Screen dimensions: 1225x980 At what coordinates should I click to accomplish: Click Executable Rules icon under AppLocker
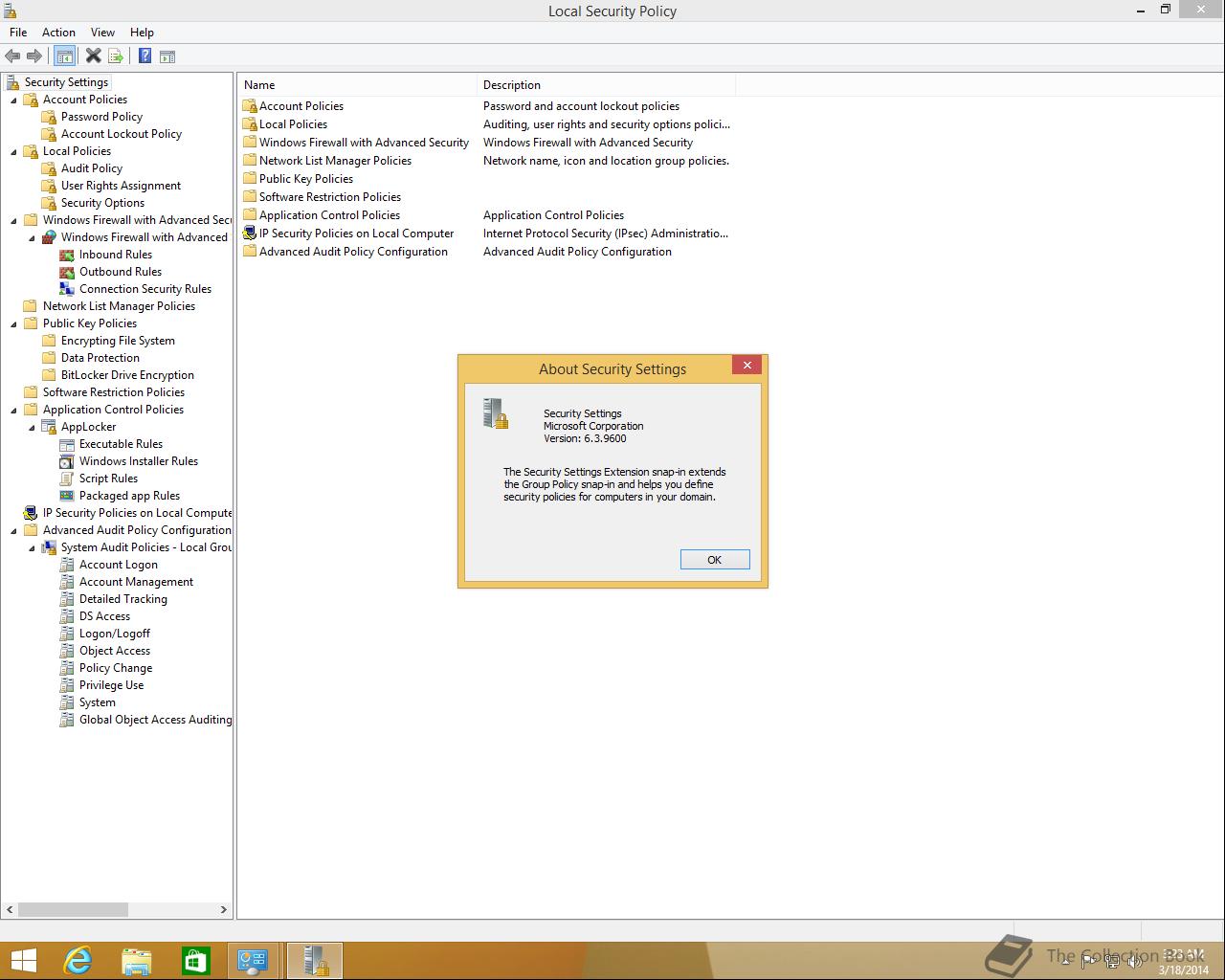pos(67,444)
